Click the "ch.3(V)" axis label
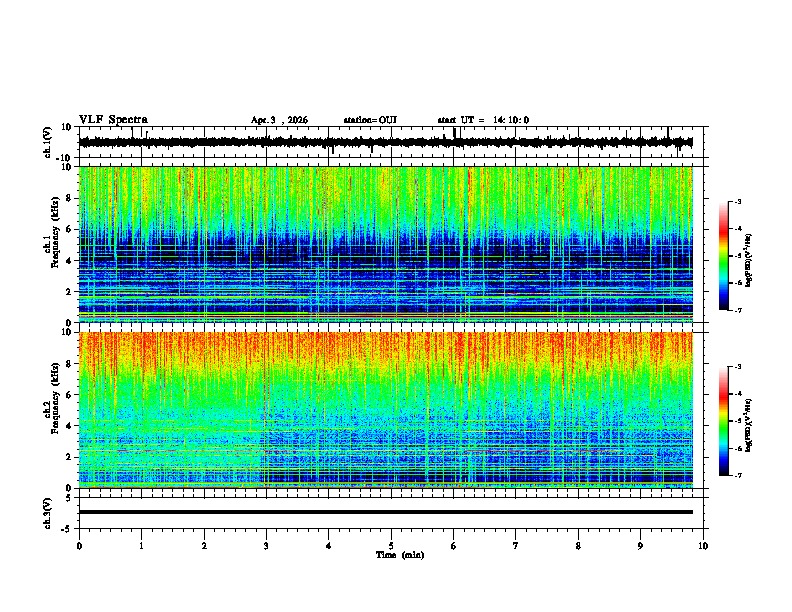This screenshot has height=612, width=792. 48,513
